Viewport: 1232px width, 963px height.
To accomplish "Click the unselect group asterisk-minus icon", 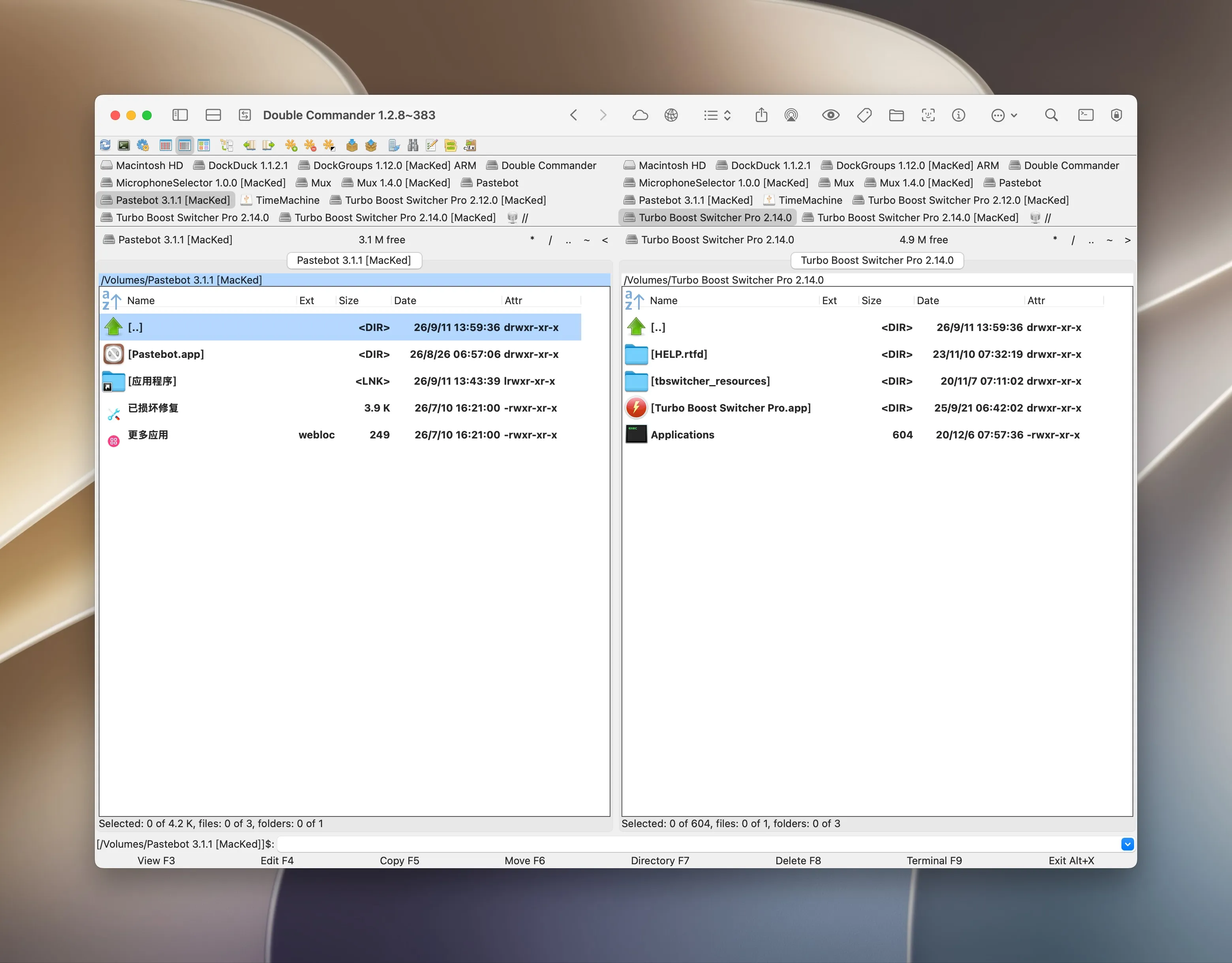I will [310, 145].
